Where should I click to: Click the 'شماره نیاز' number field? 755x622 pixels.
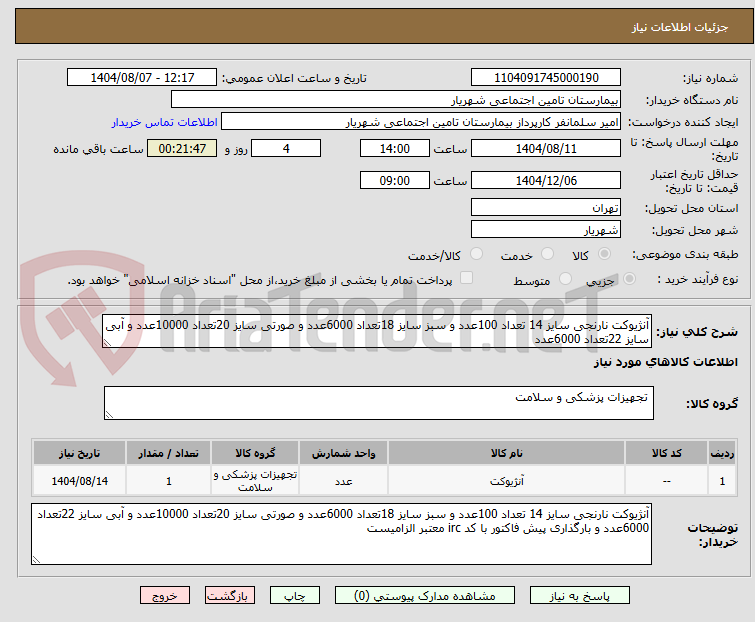(x=546, y=77)
